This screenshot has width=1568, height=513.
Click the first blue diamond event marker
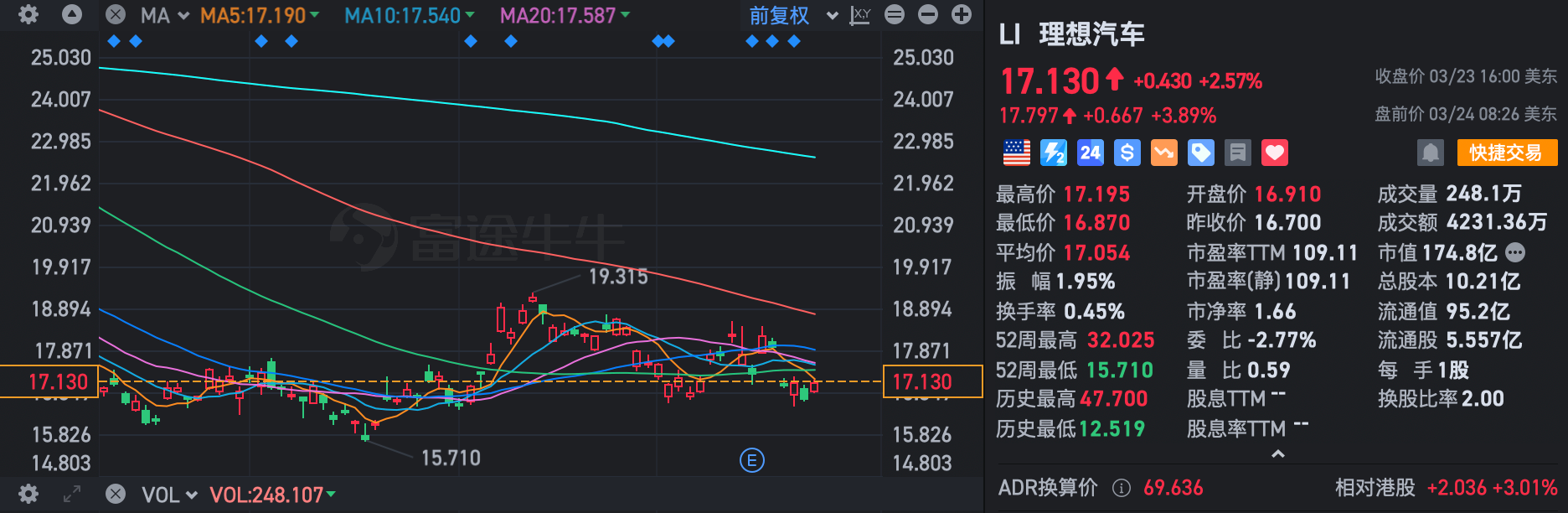click(115, 41)
